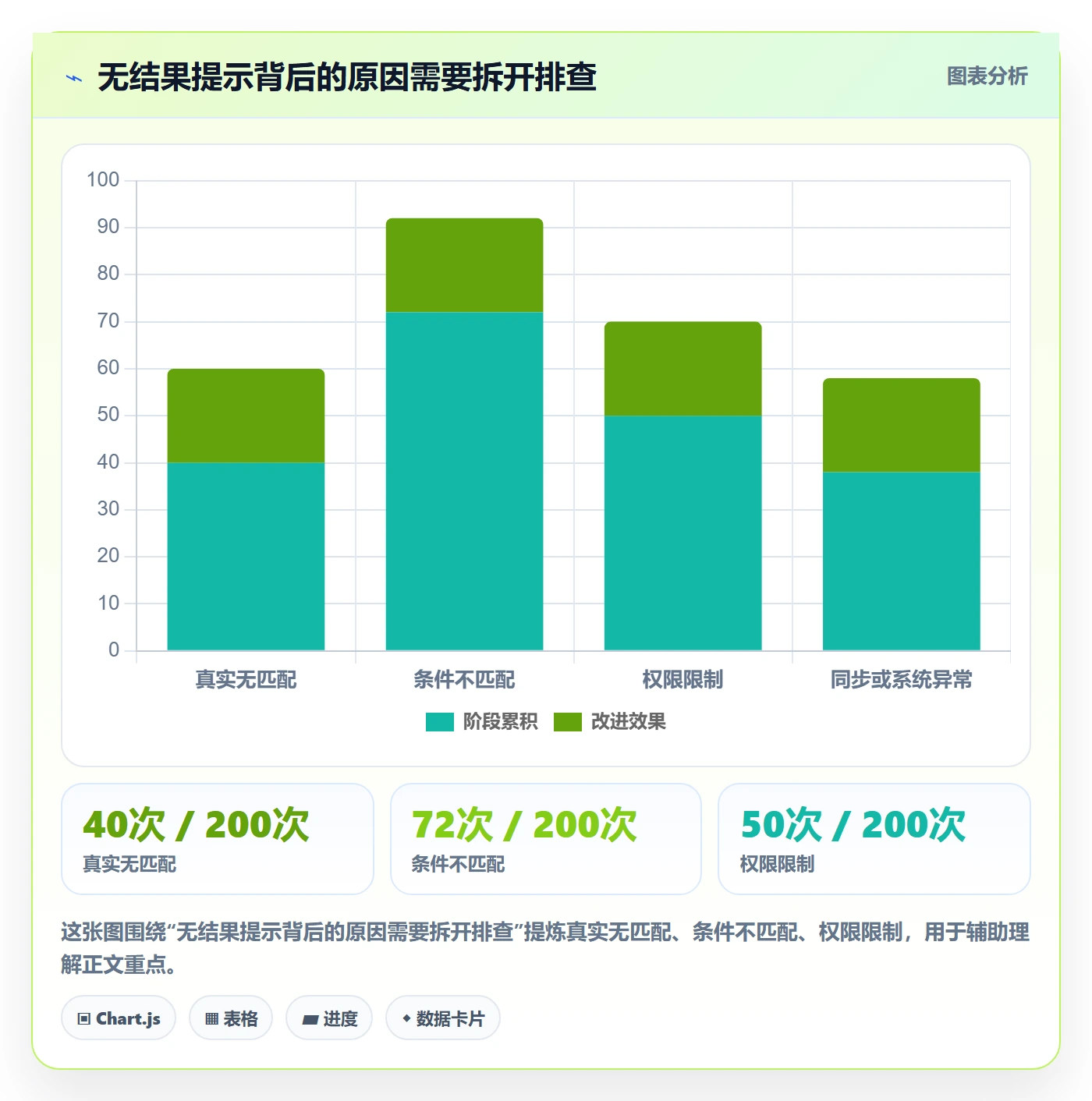Click the y-axis value 50
Screen dimensions: 1092x1101
(x=108, y=415)
